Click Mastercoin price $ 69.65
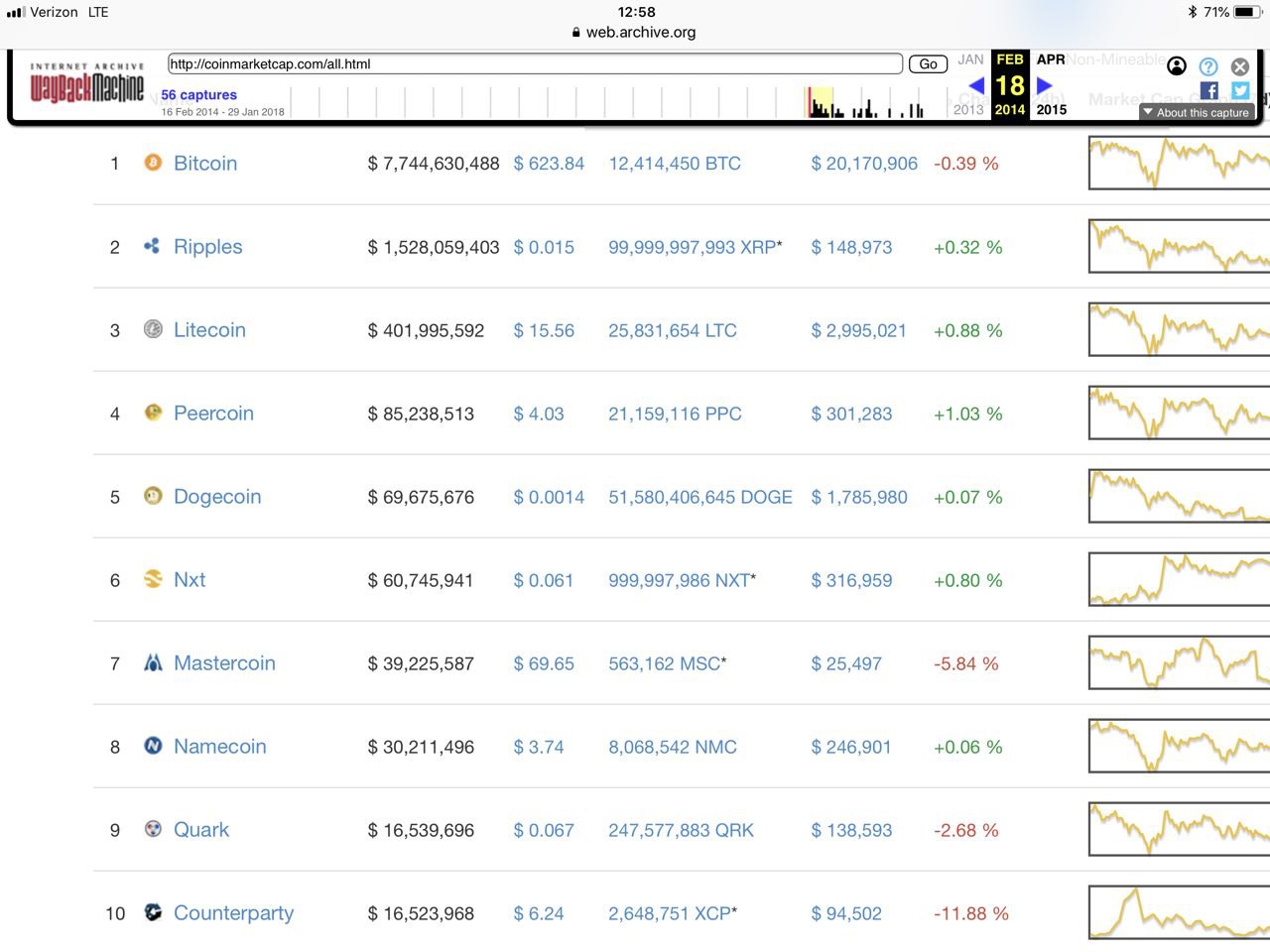Image resolution: width=1270 pixels, height=952 pixels. (544, 663)
